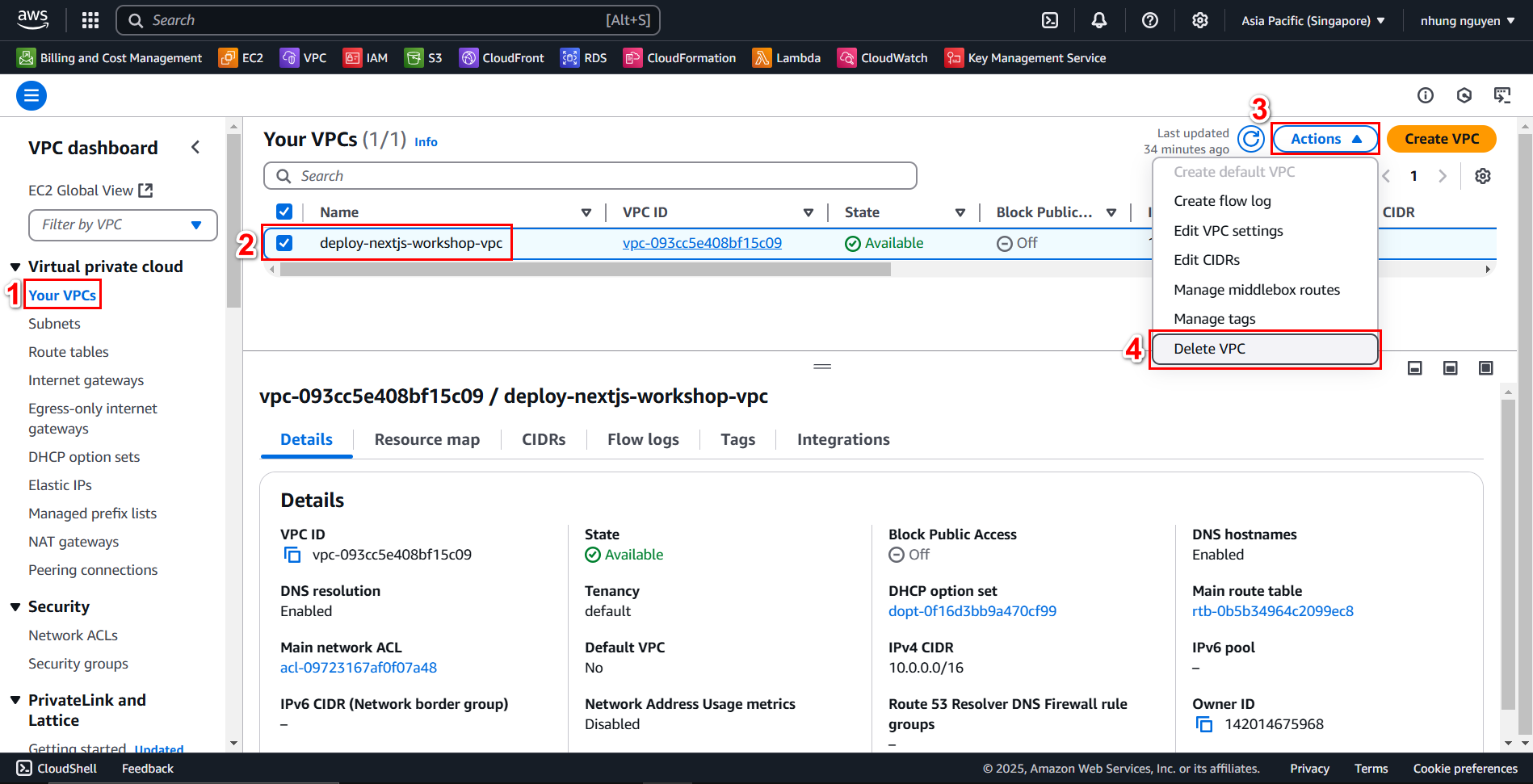Image resolution: width=1533 pixels, height=784 pixels.
Task: Toggle the blue hamburger navigation menu
Action: [x=31, y=96]
